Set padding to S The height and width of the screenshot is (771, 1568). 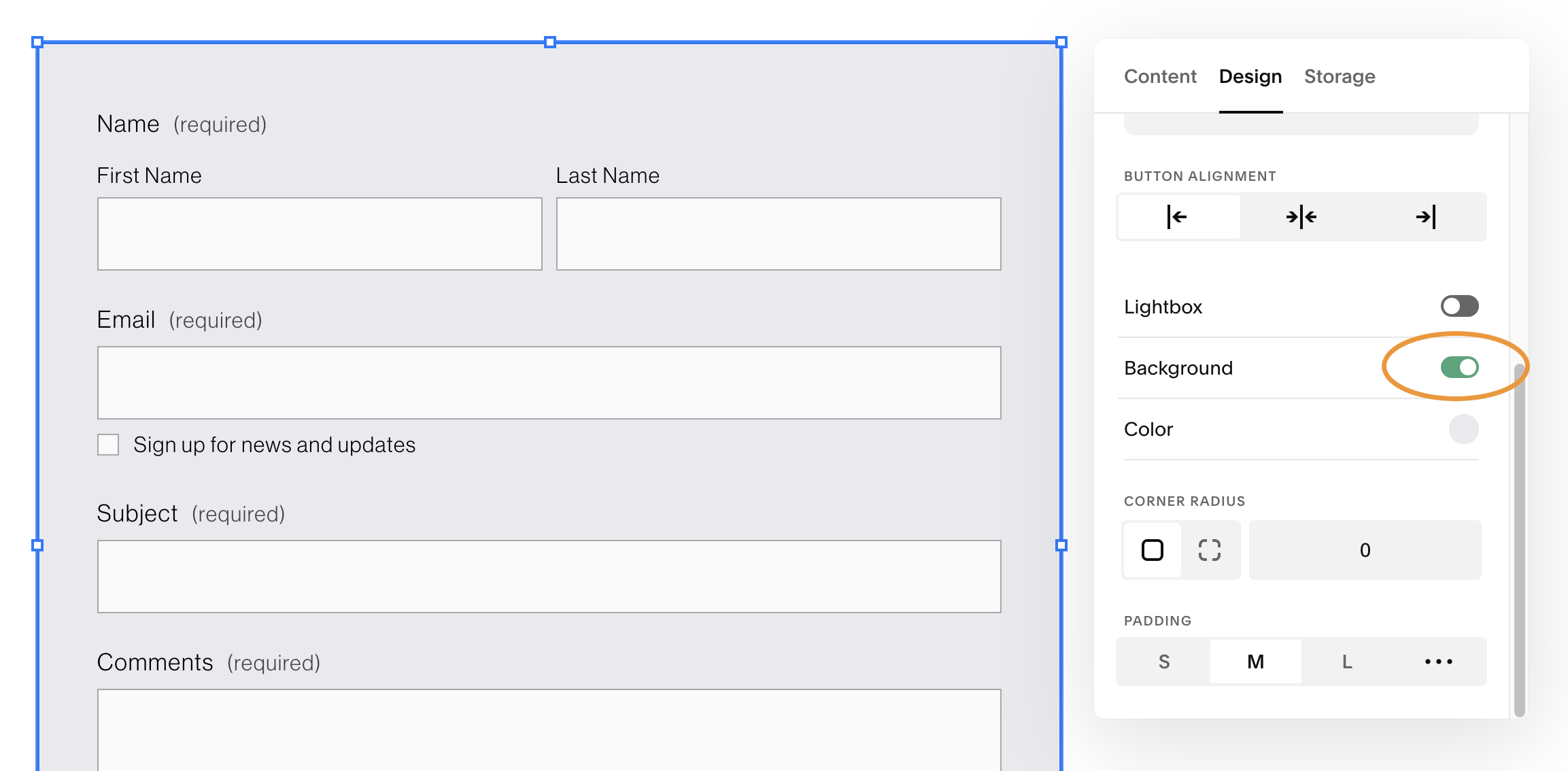click(x=1163, y=662)
